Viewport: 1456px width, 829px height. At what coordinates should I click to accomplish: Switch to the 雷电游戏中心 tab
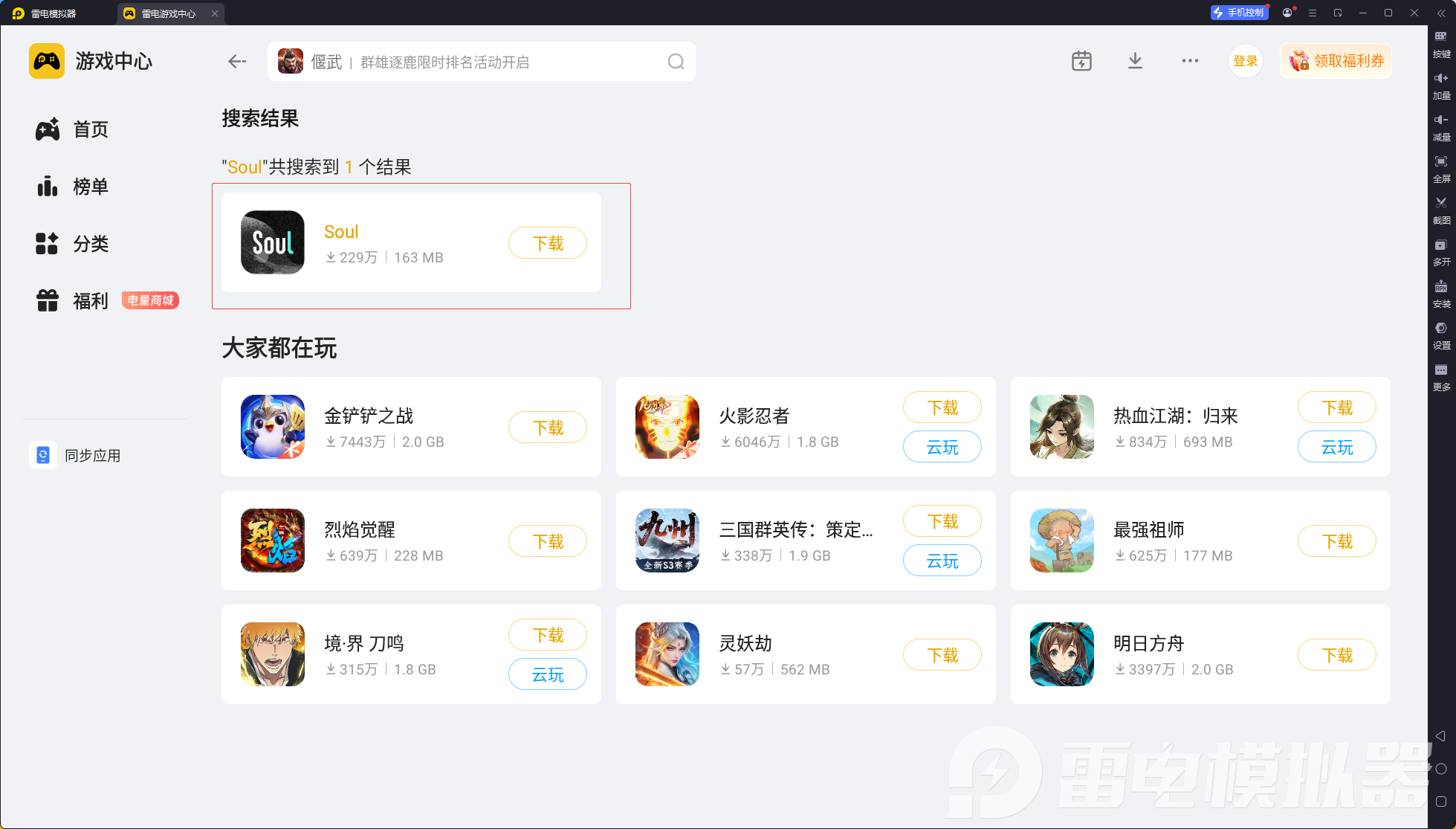pyautogui.click(x=169, y=13)
